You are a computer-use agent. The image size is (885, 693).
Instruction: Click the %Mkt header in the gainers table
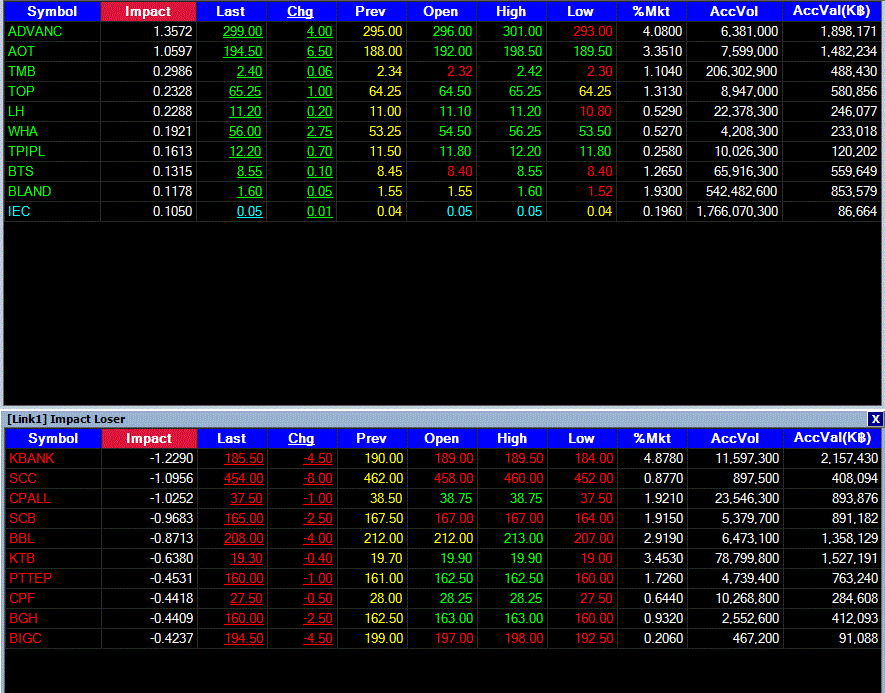[651, 11]
